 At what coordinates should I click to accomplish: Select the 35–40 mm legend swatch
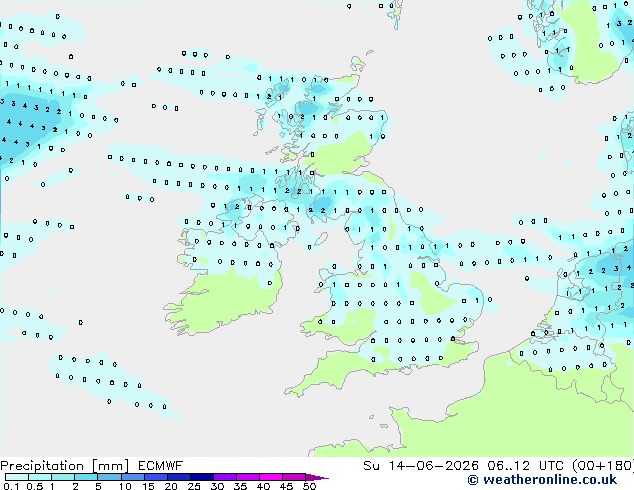248,477
